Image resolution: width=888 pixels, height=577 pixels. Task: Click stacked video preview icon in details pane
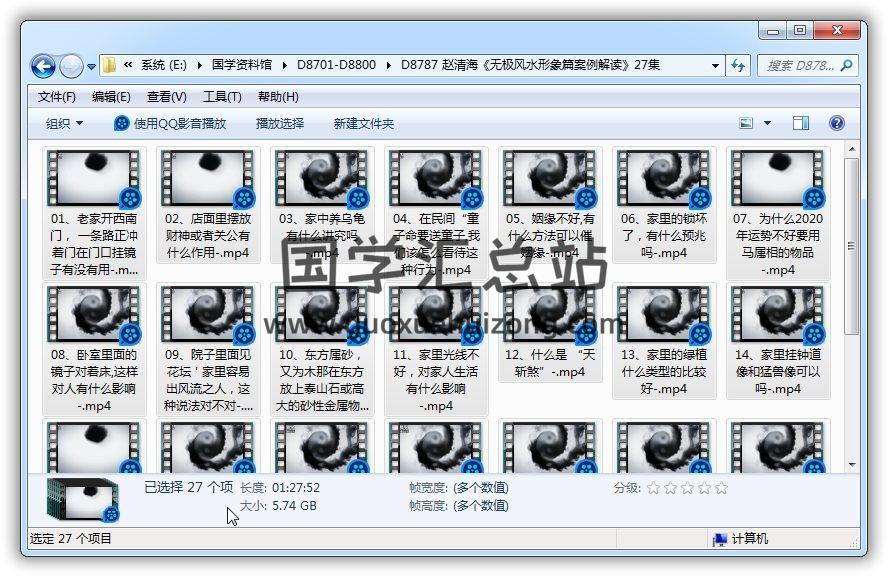pyautogui.click(x=83, y=500)
